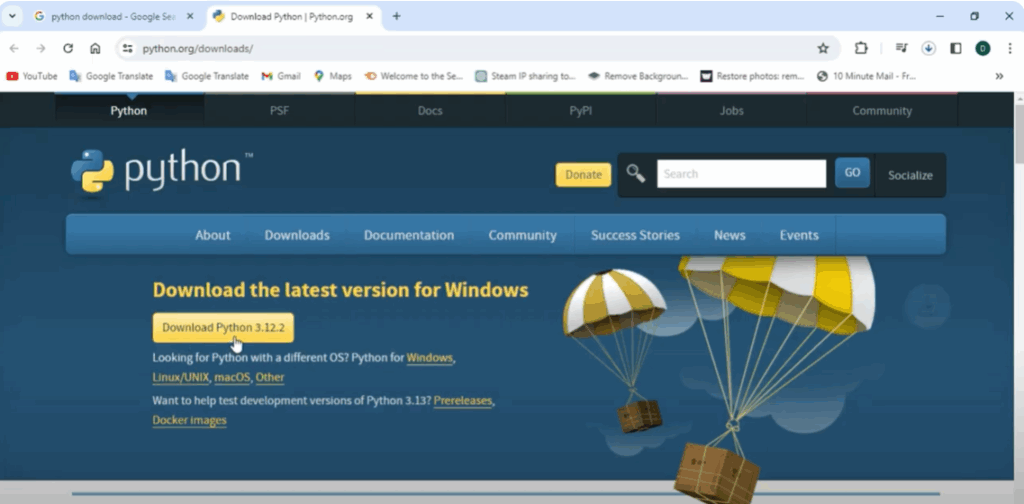Open the tab search chevron

coord(12,16)
